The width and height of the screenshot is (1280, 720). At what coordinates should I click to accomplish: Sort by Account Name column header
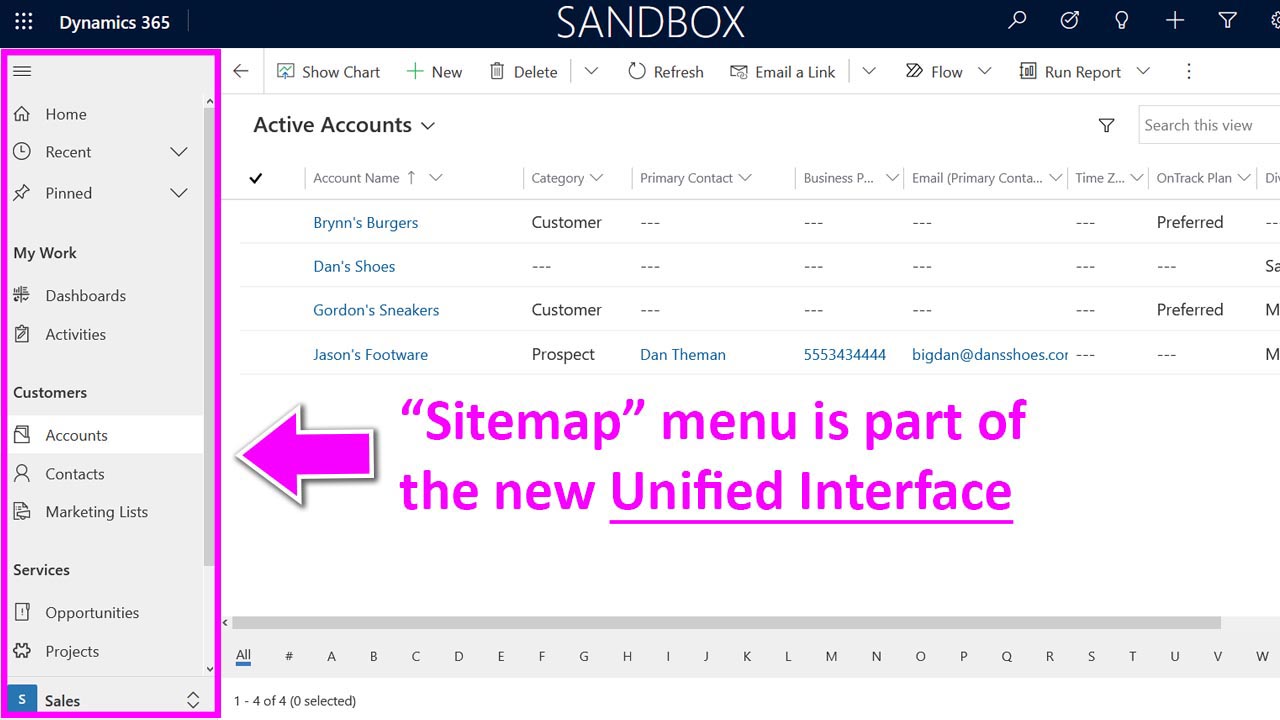click(x=356, y=178)
